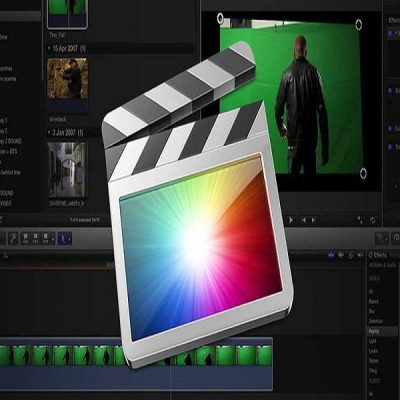Click the top-left corner handle in the viewer
This screenshot has width=400, height=400.
click(220, 18)
